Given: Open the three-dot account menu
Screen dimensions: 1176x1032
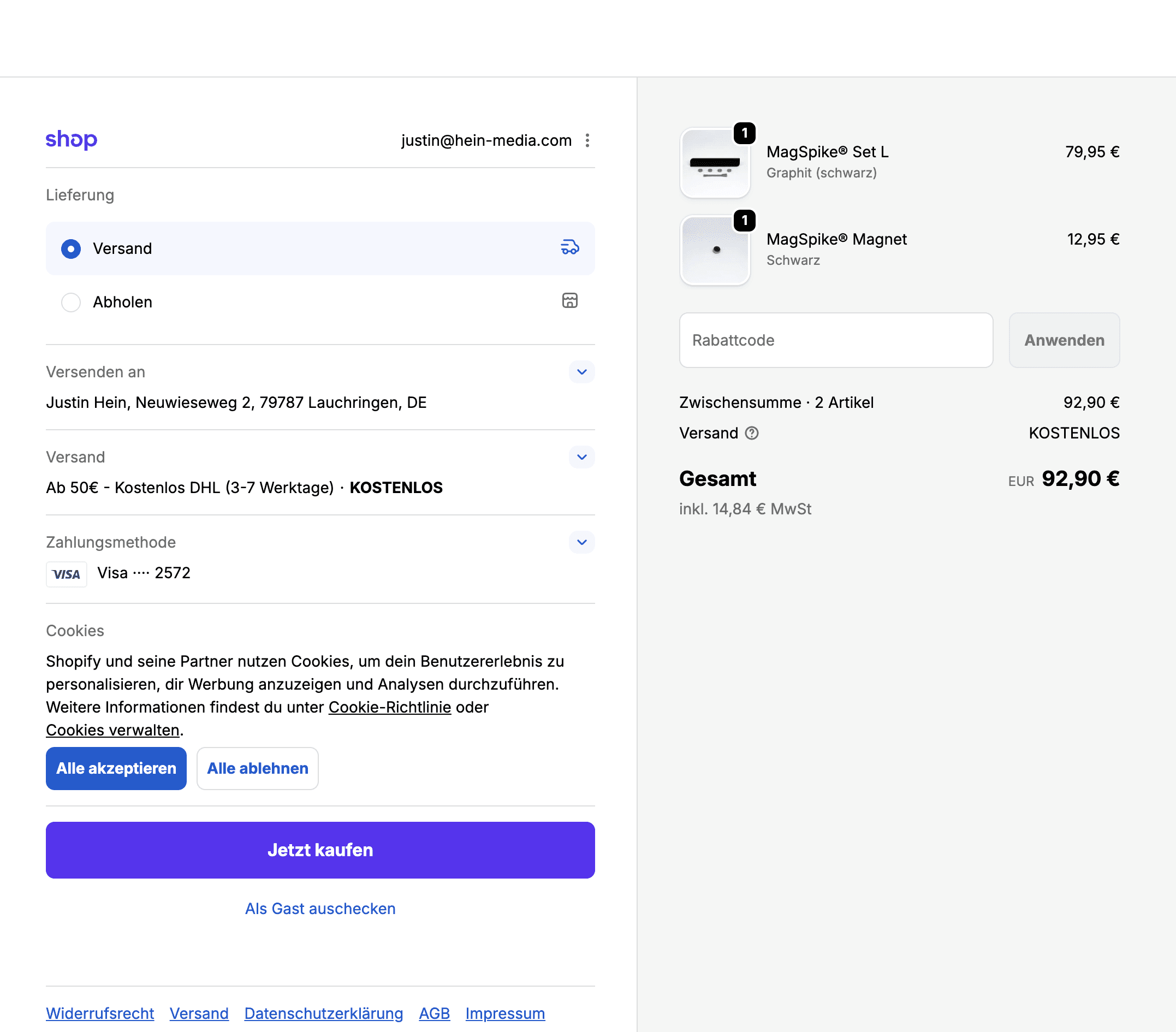Looking at the screenshot, I should coord(587,140).
